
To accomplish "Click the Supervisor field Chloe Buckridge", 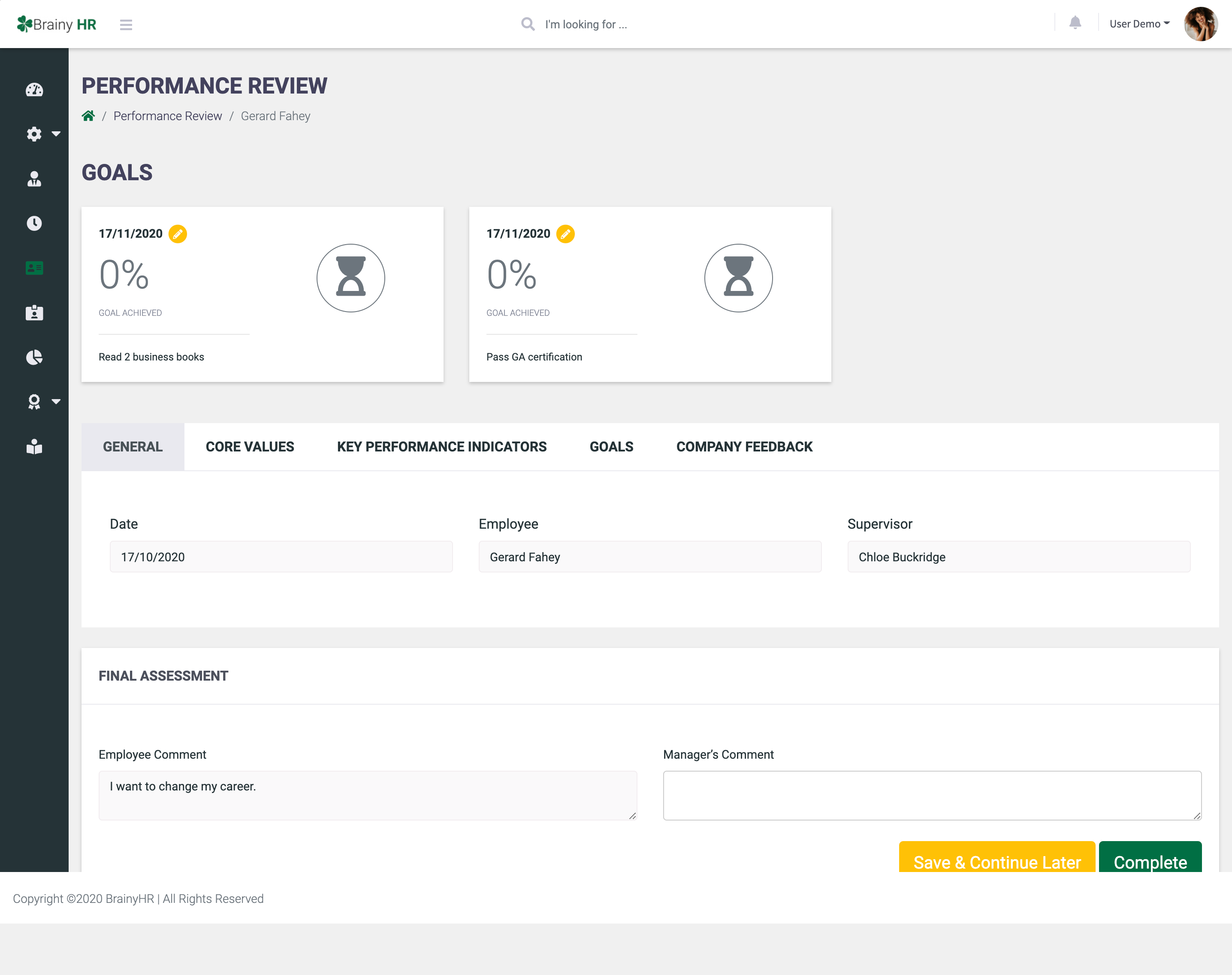I will [1018, 557].
